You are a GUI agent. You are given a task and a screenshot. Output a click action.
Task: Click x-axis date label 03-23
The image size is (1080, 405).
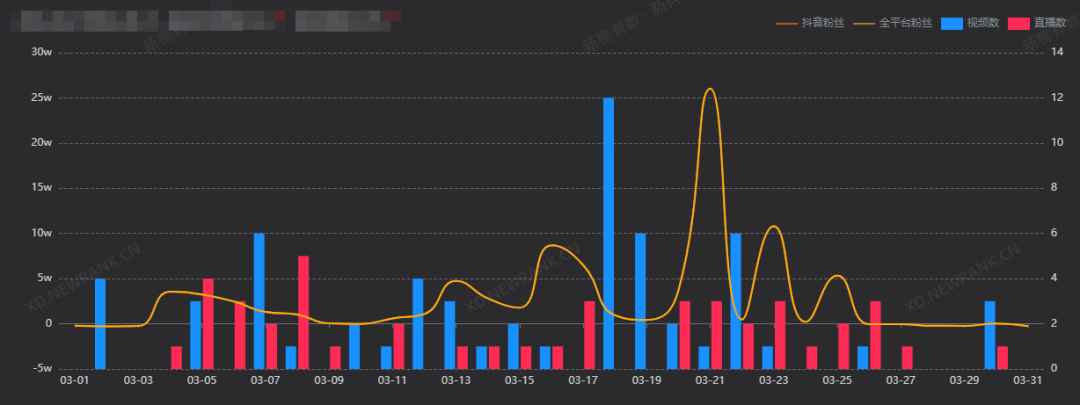pos(773,380)
